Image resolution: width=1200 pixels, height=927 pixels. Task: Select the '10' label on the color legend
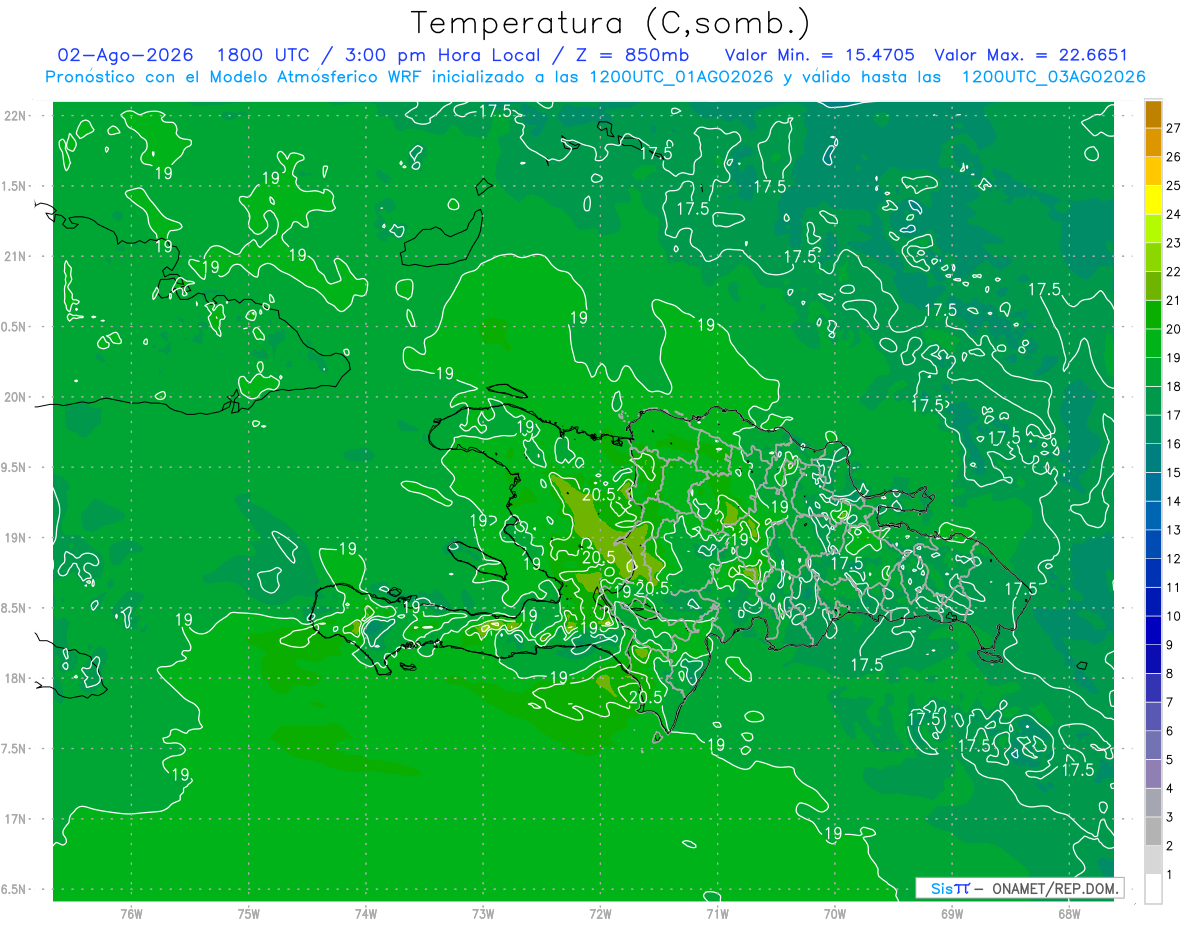1174,616
